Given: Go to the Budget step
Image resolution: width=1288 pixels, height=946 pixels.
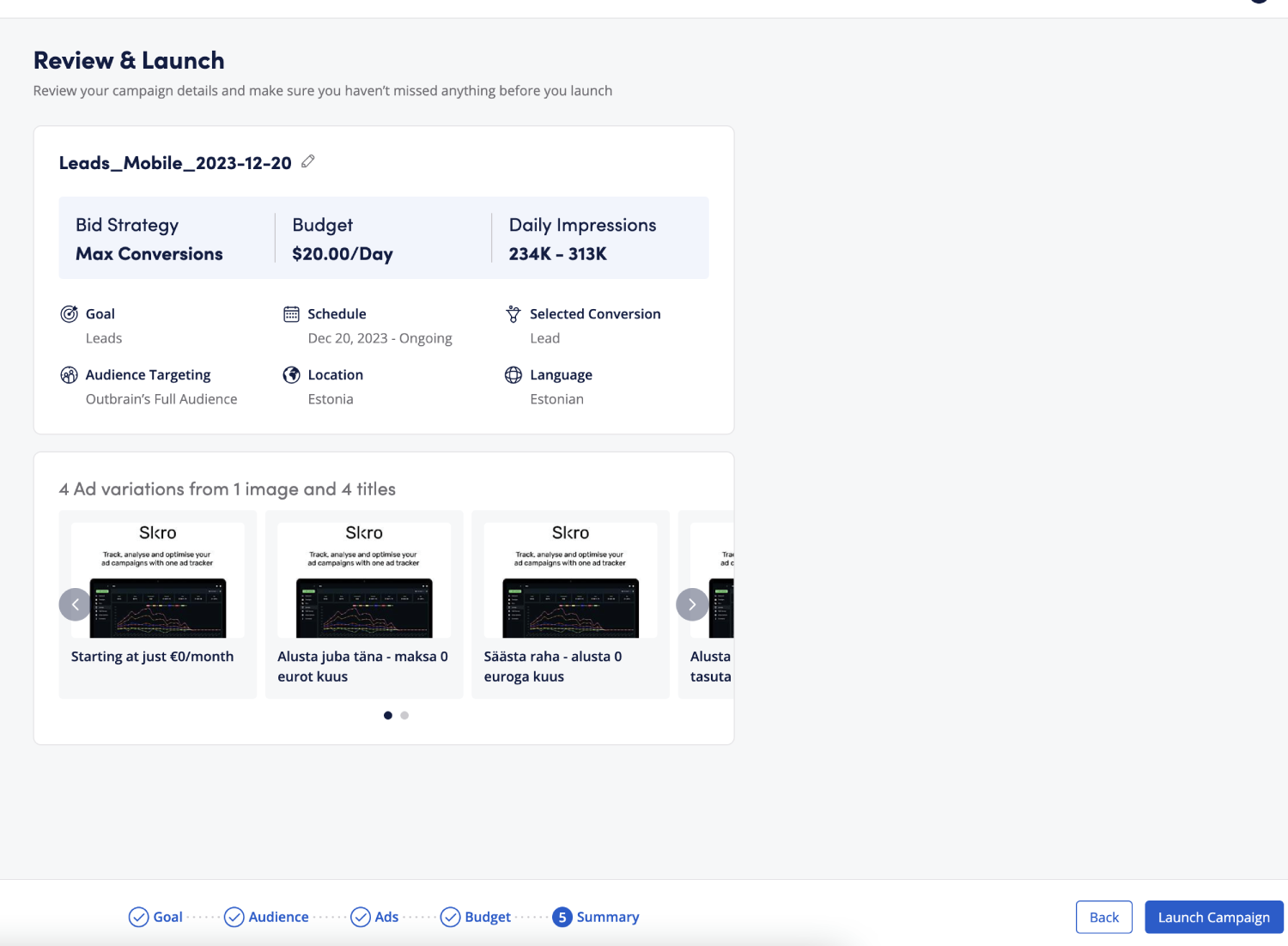Looking at the screenshot, I should pyautogui.click(x=476, y=917).
